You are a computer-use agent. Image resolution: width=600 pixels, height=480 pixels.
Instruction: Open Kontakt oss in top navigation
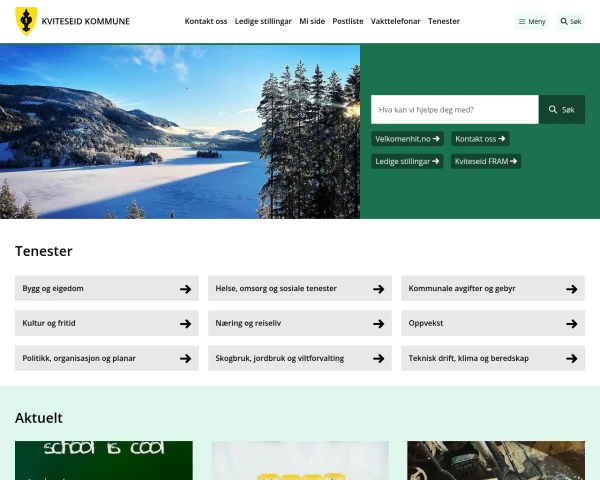[x=206, y=21]
